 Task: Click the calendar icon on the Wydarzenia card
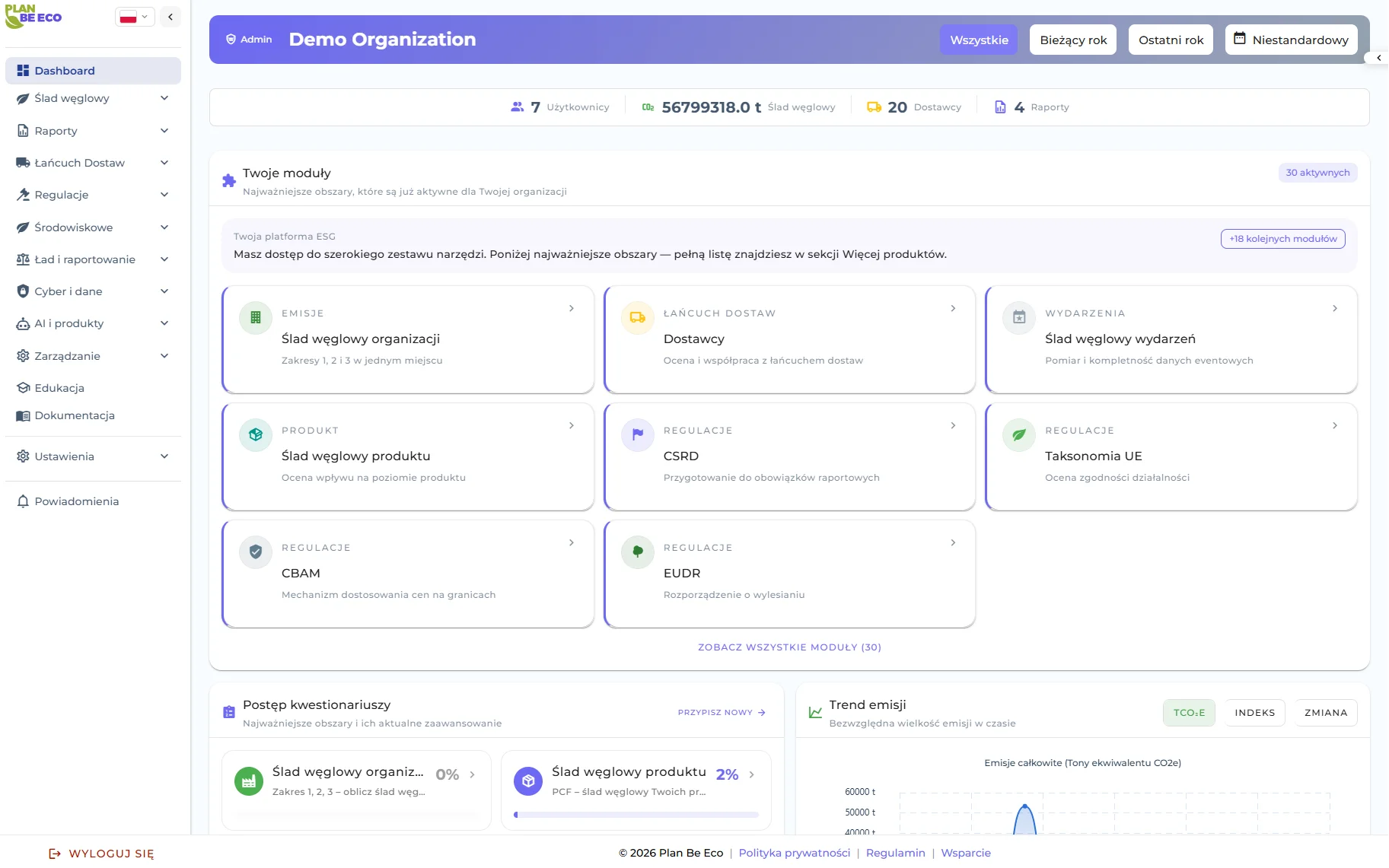(1019, 318)
